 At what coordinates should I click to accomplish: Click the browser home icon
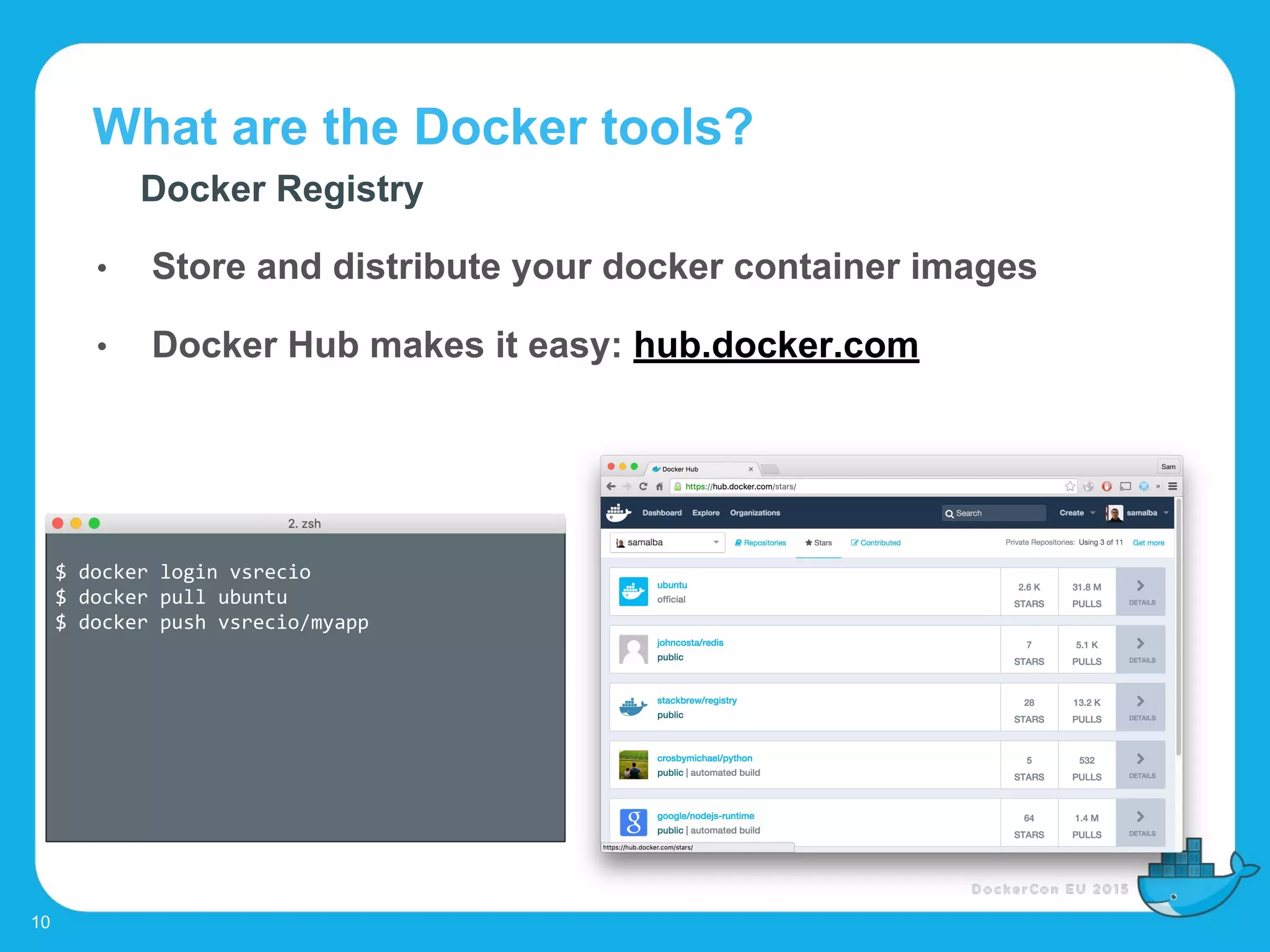pyautogui.click(x=659, y=487)
